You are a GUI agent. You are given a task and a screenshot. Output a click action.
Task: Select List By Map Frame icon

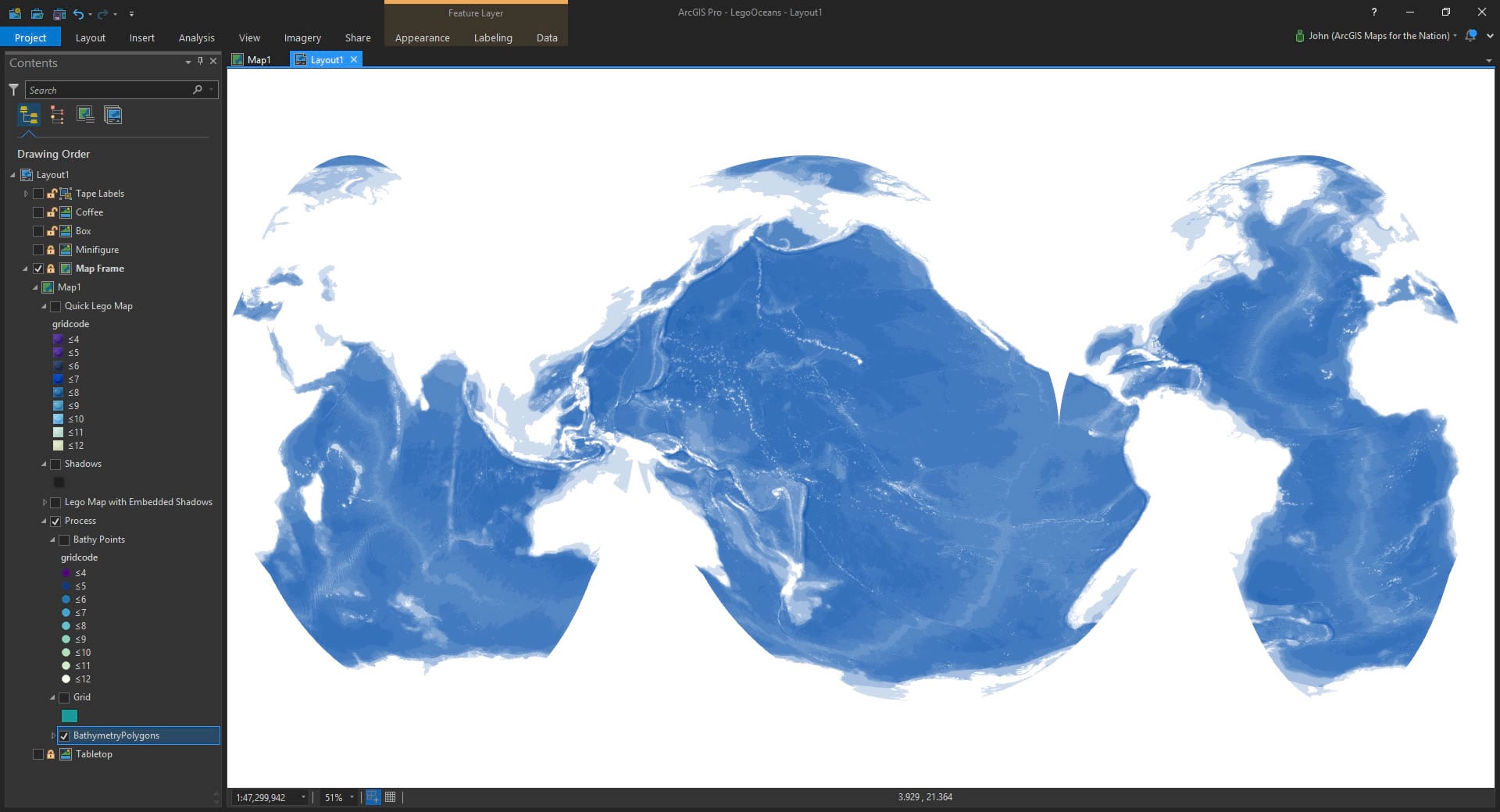[85, 116]
